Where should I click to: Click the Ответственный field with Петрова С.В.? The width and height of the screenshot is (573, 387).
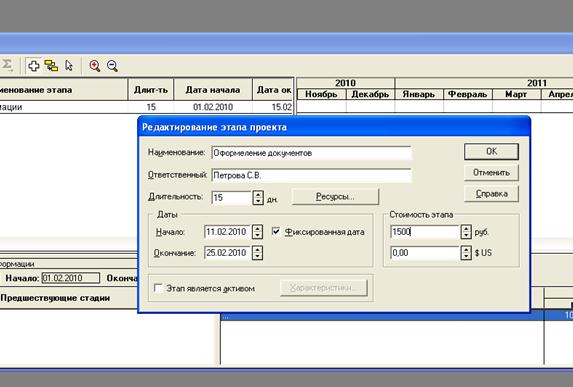[x=311, y=175]
